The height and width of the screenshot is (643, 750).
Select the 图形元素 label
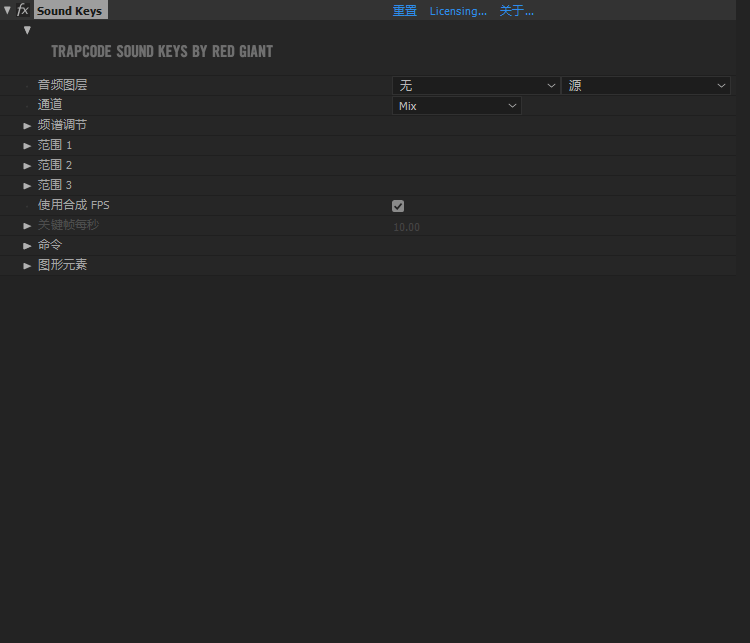click(x=63, y=265)
